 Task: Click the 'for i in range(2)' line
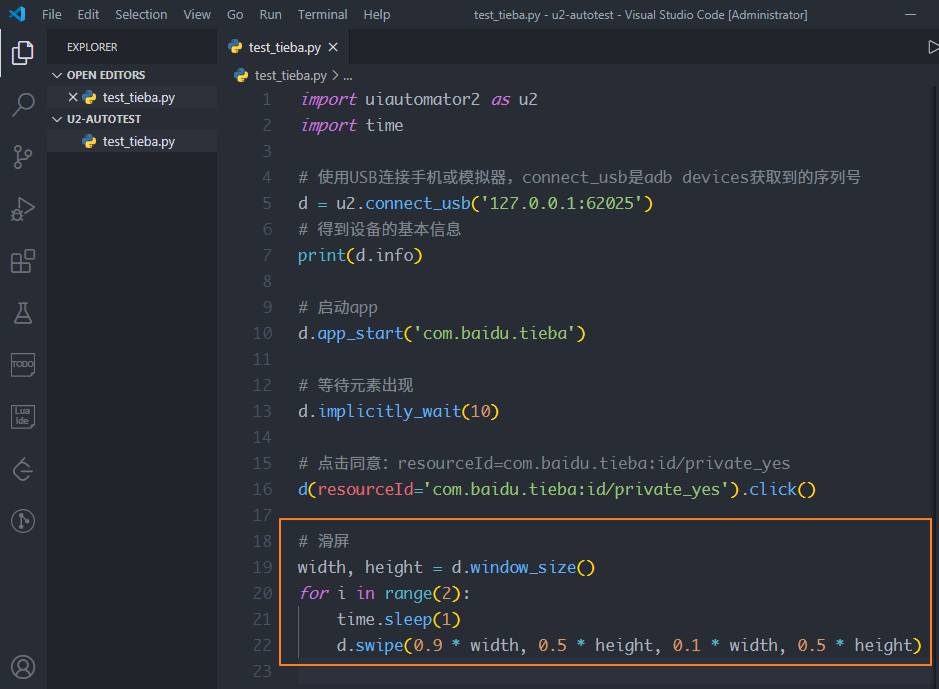(384, 593)
